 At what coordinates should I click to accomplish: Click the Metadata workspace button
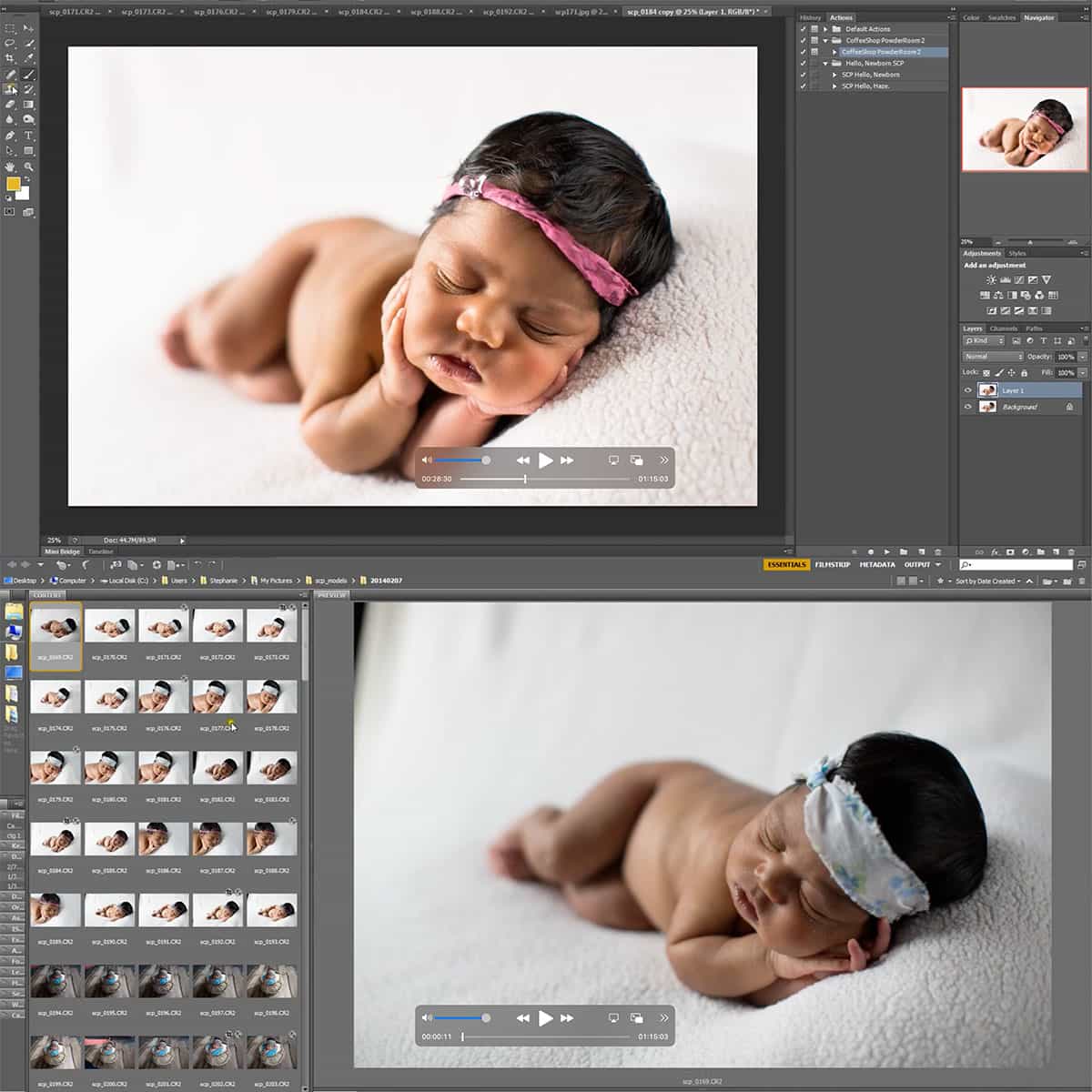(877, 564)
